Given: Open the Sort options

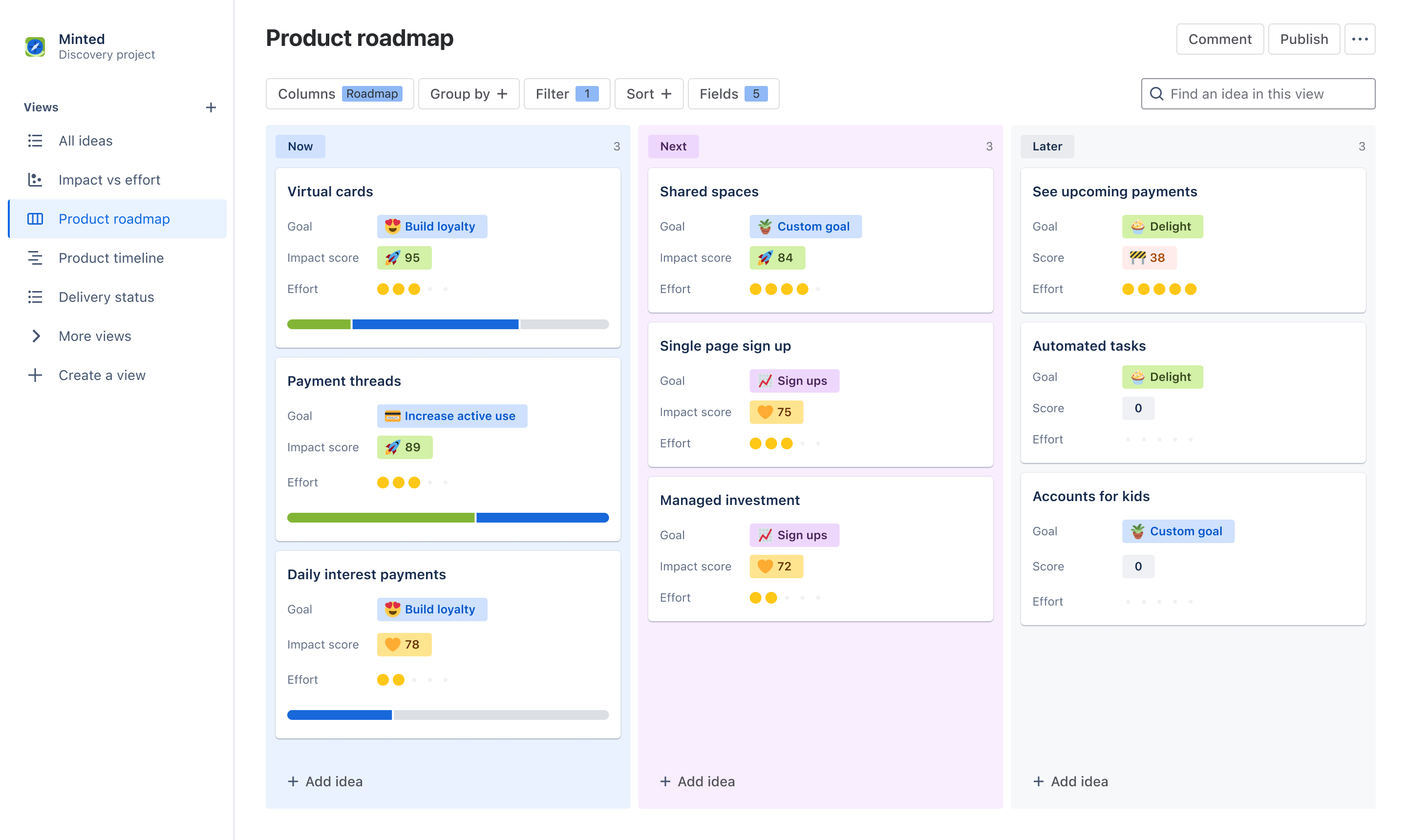Looking at the screenshot, I should (647, 93).
